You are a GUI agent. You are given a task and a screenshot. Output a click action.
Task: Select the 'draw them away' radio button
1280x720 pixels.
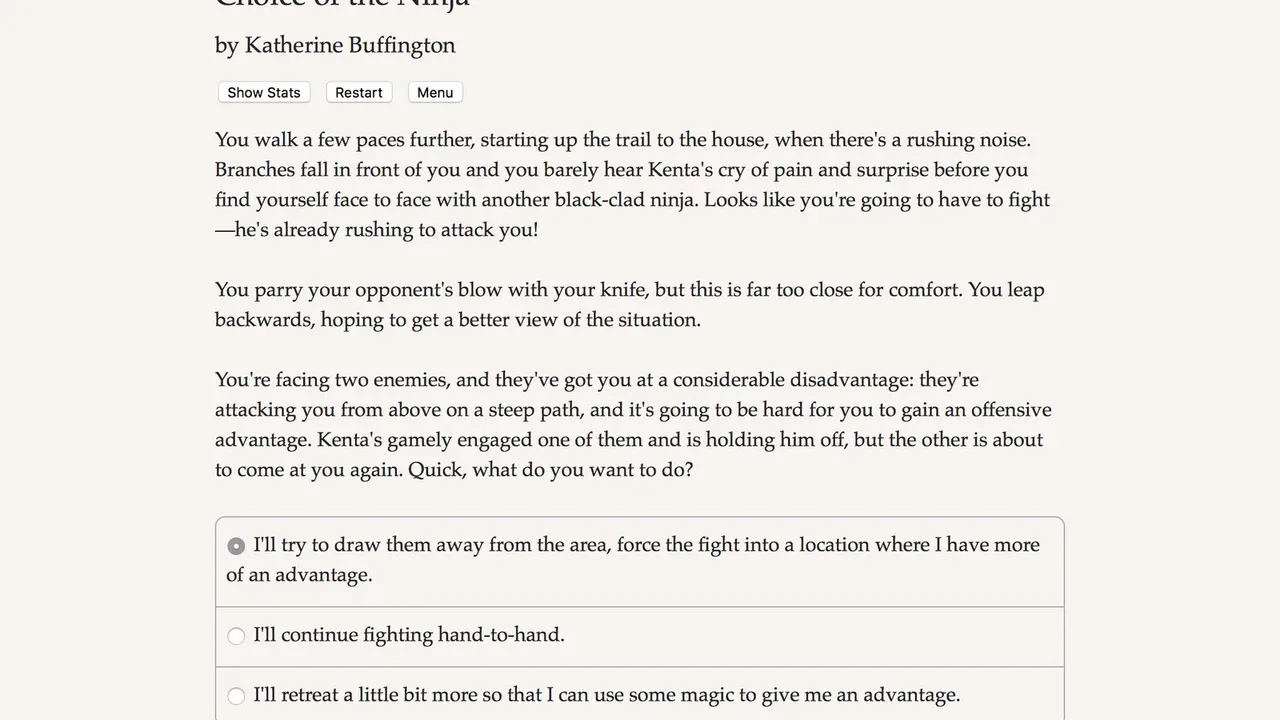tap(236, 546)
